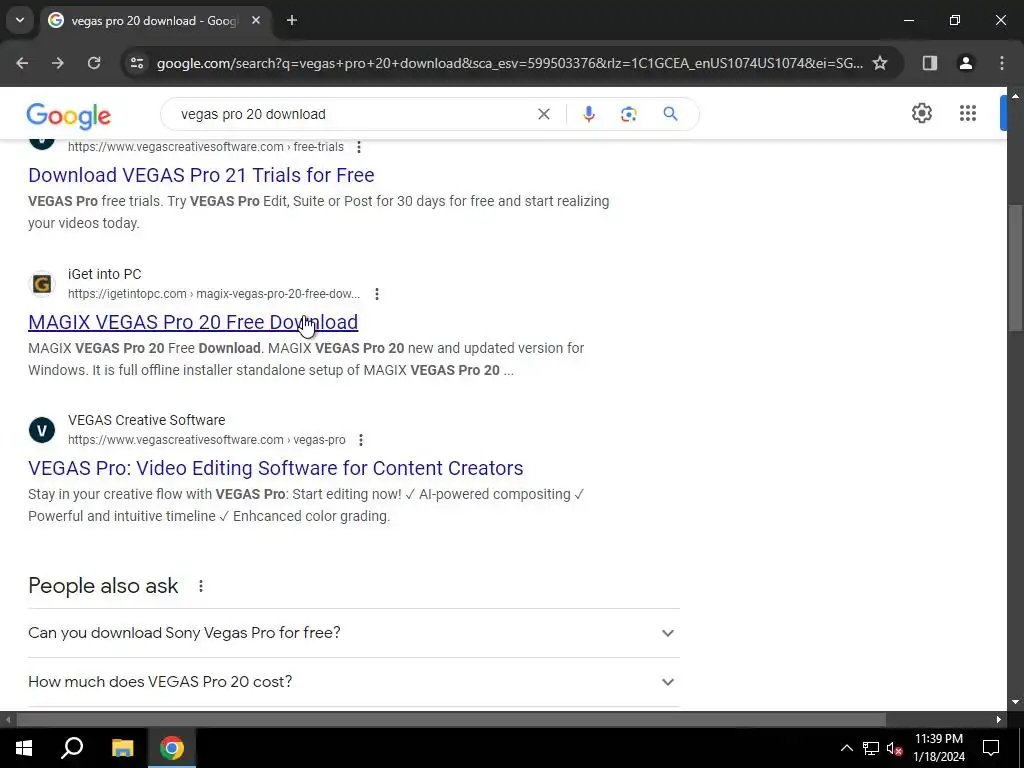The image size is (1024, 768).
Task: Show hidden system tray icons
Action: click(x=846, y=748)
